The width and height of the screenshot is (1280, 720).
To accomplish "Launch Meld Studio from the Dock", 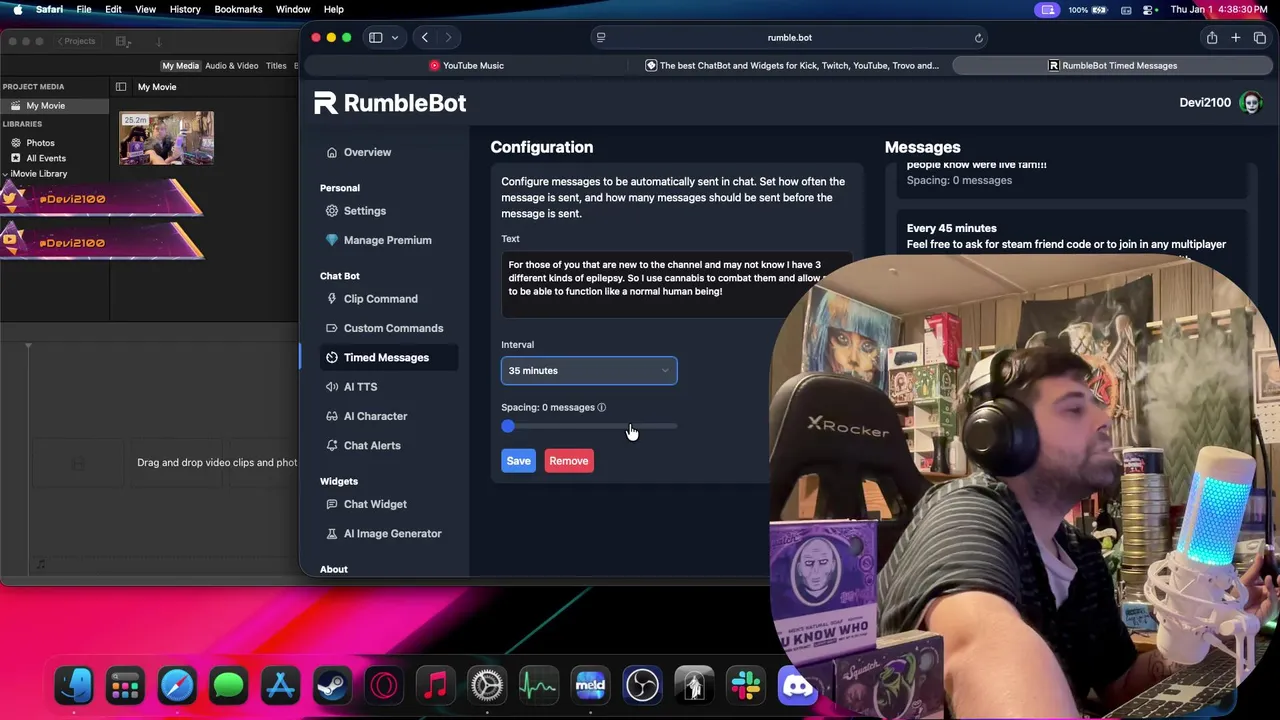I will 590,686.
